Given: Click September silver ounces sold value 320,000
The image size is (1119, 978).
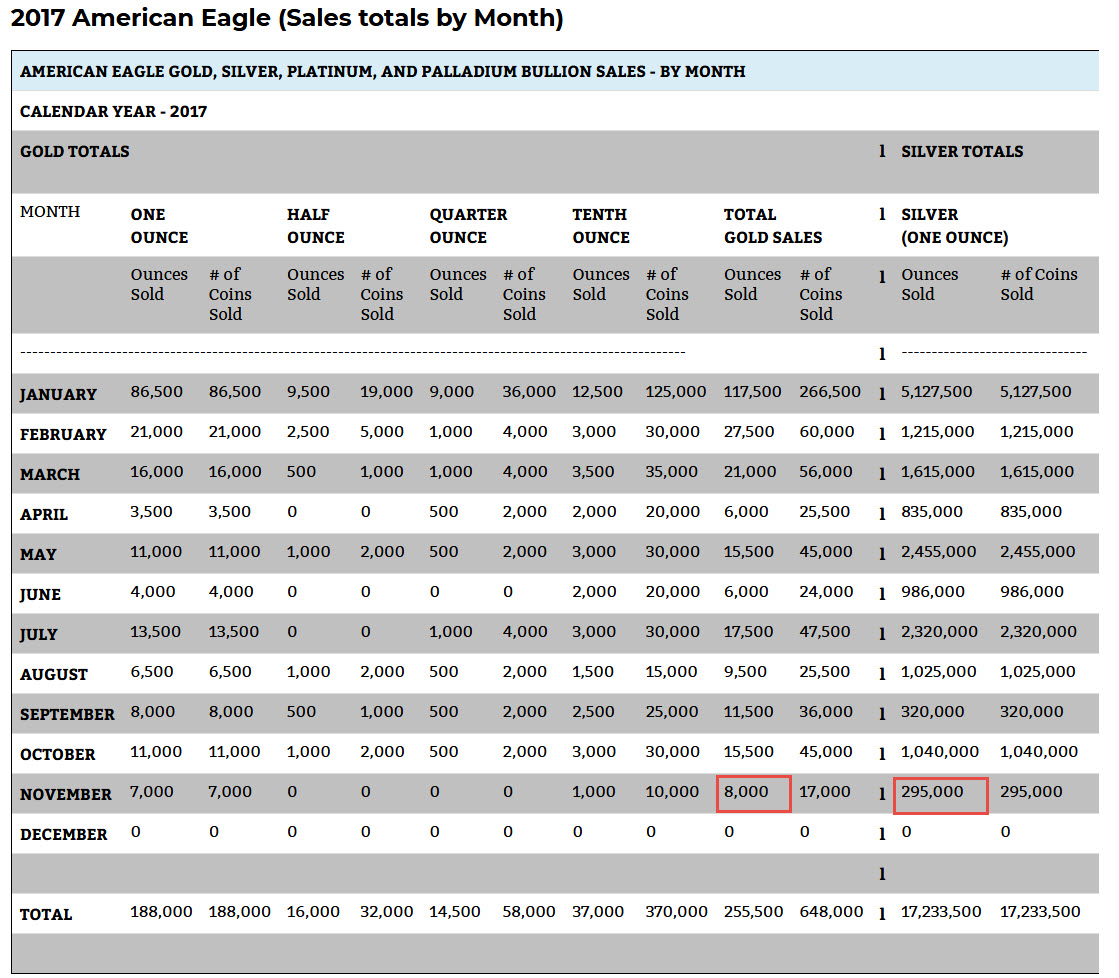Looking at the screenshot, I should [932, 712].
